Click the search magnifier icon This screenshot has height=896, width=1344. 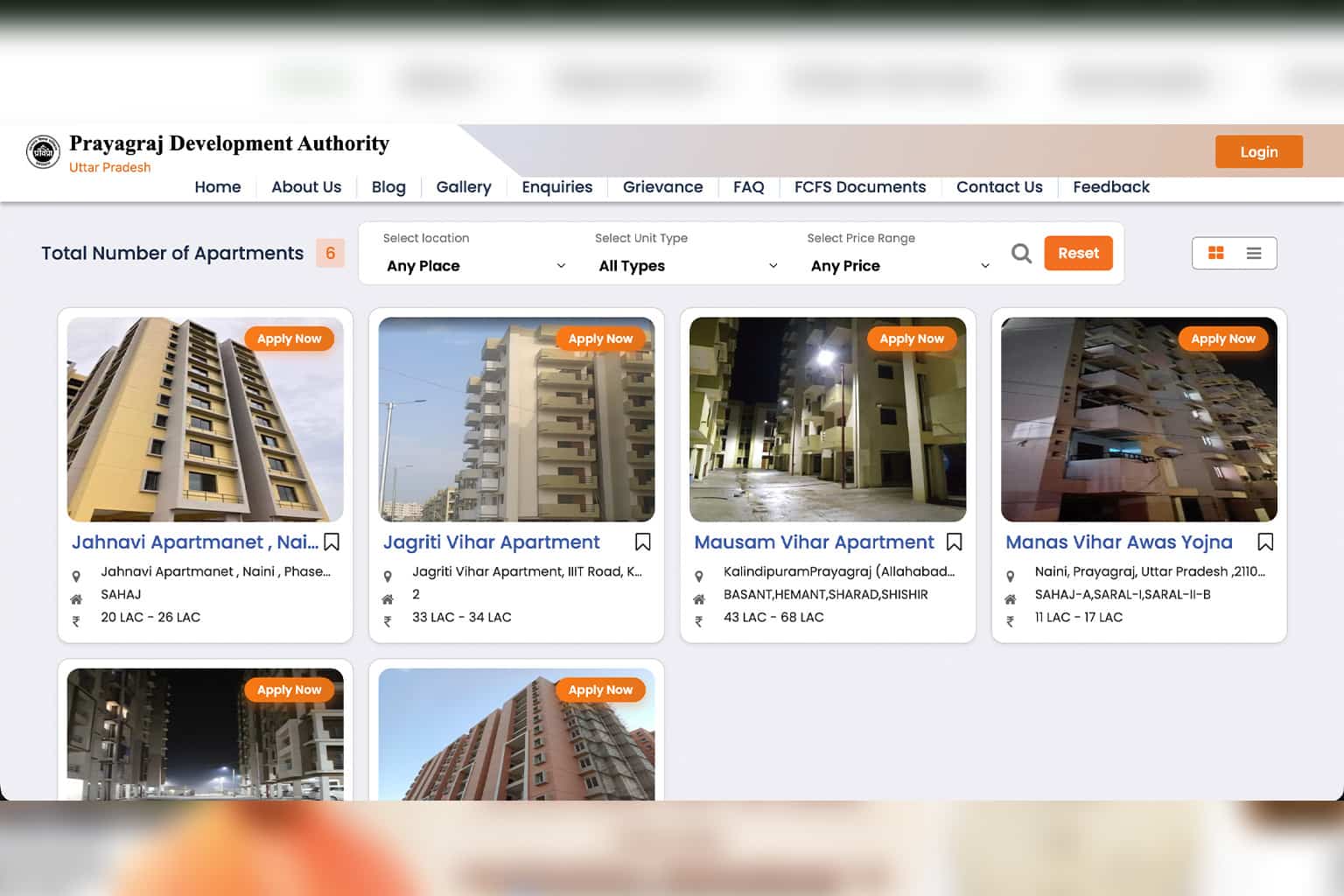(1021, 253)
